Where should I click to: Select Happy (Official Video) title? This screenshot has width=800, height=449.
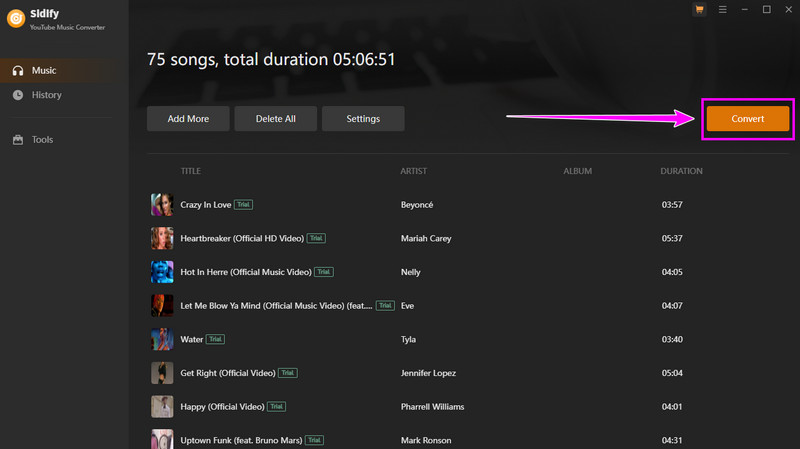pos(222,407)
